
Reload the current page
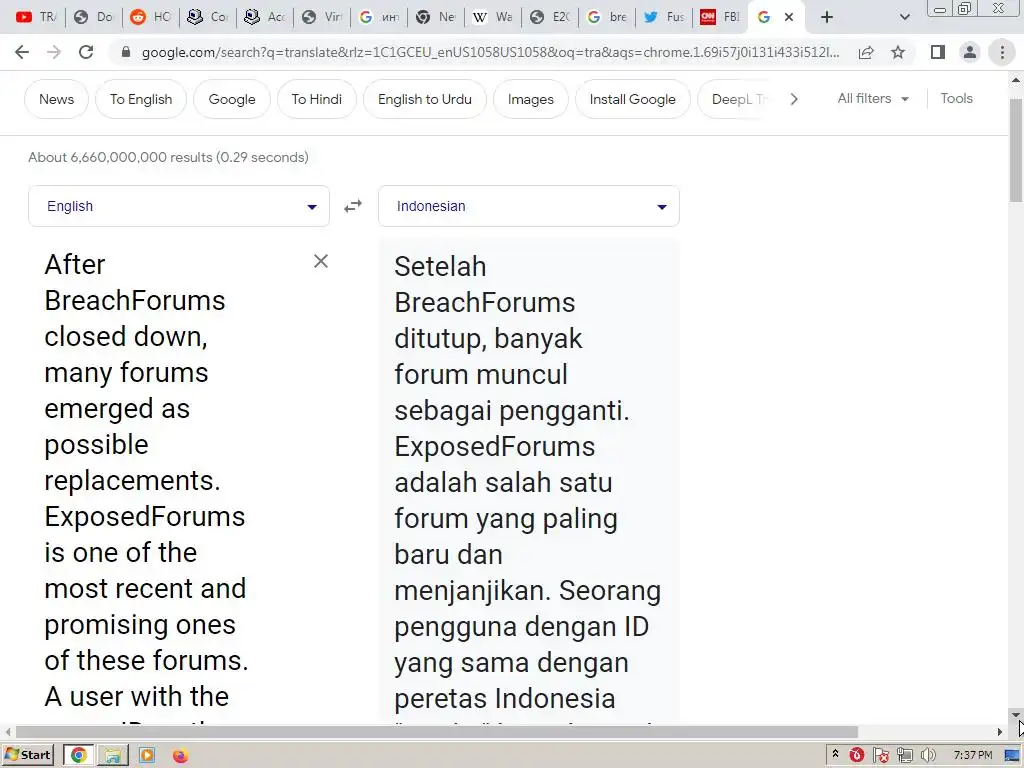pyautogui.click(x=86, y=52)
